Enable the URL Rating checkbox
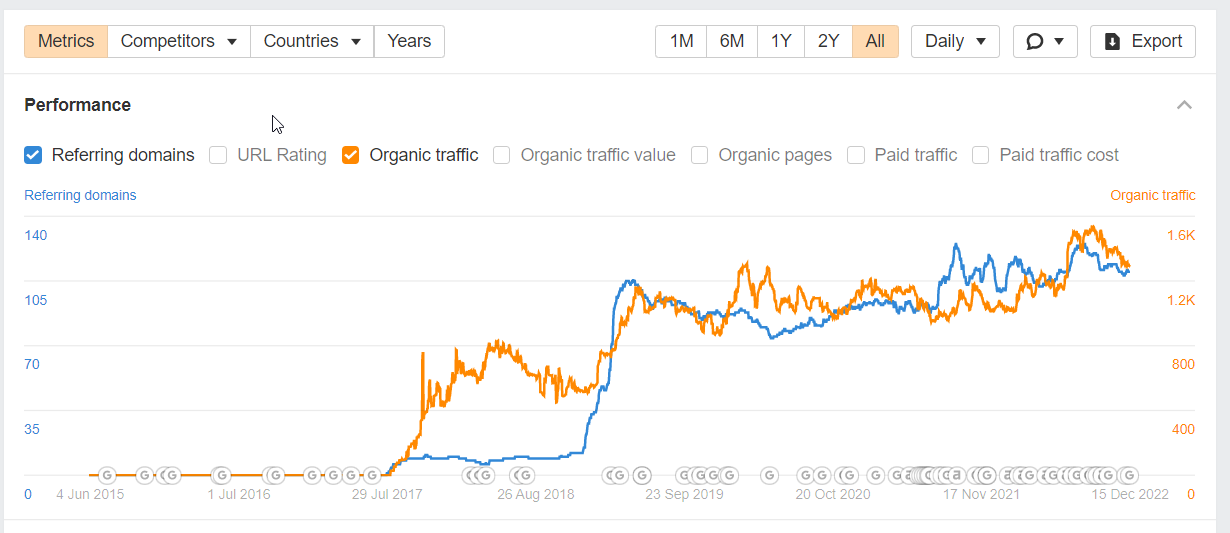The height and width of the screenshot is (533, 1230). 217,155
